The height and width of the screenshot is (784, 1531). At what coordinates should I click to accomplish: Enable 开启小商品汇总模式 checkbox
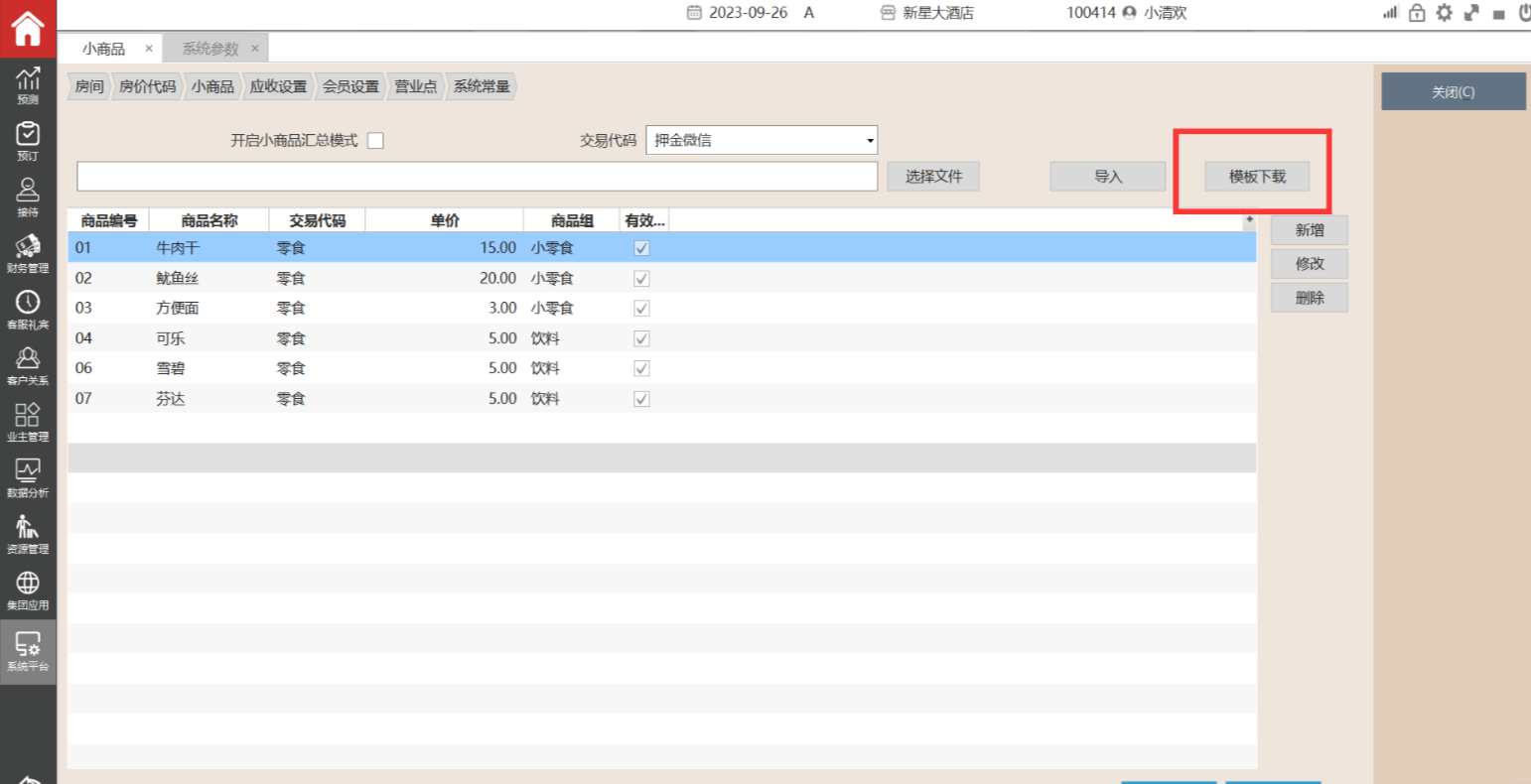[x=375, y=141]
